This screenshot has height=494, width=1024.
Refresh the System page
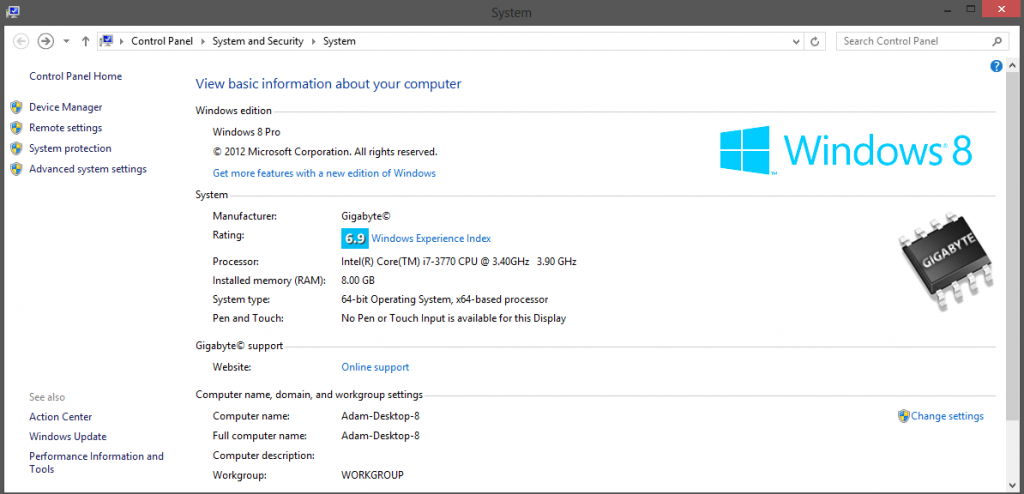[x=814, y=41]
